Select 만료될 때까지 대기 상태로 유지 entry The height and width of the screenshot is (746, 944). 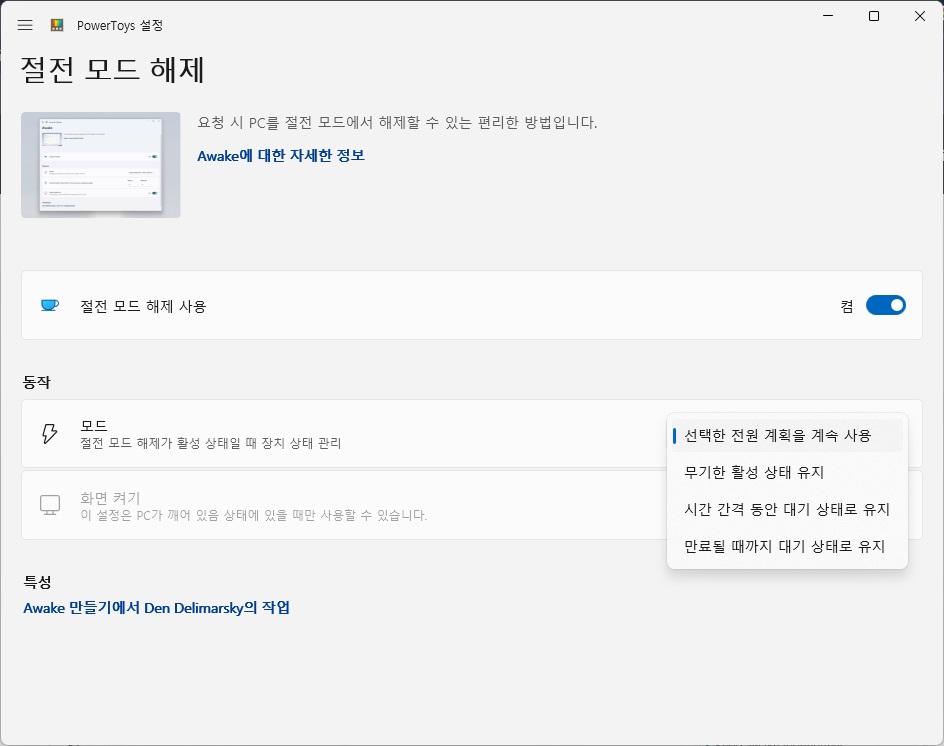click(784, 546)
